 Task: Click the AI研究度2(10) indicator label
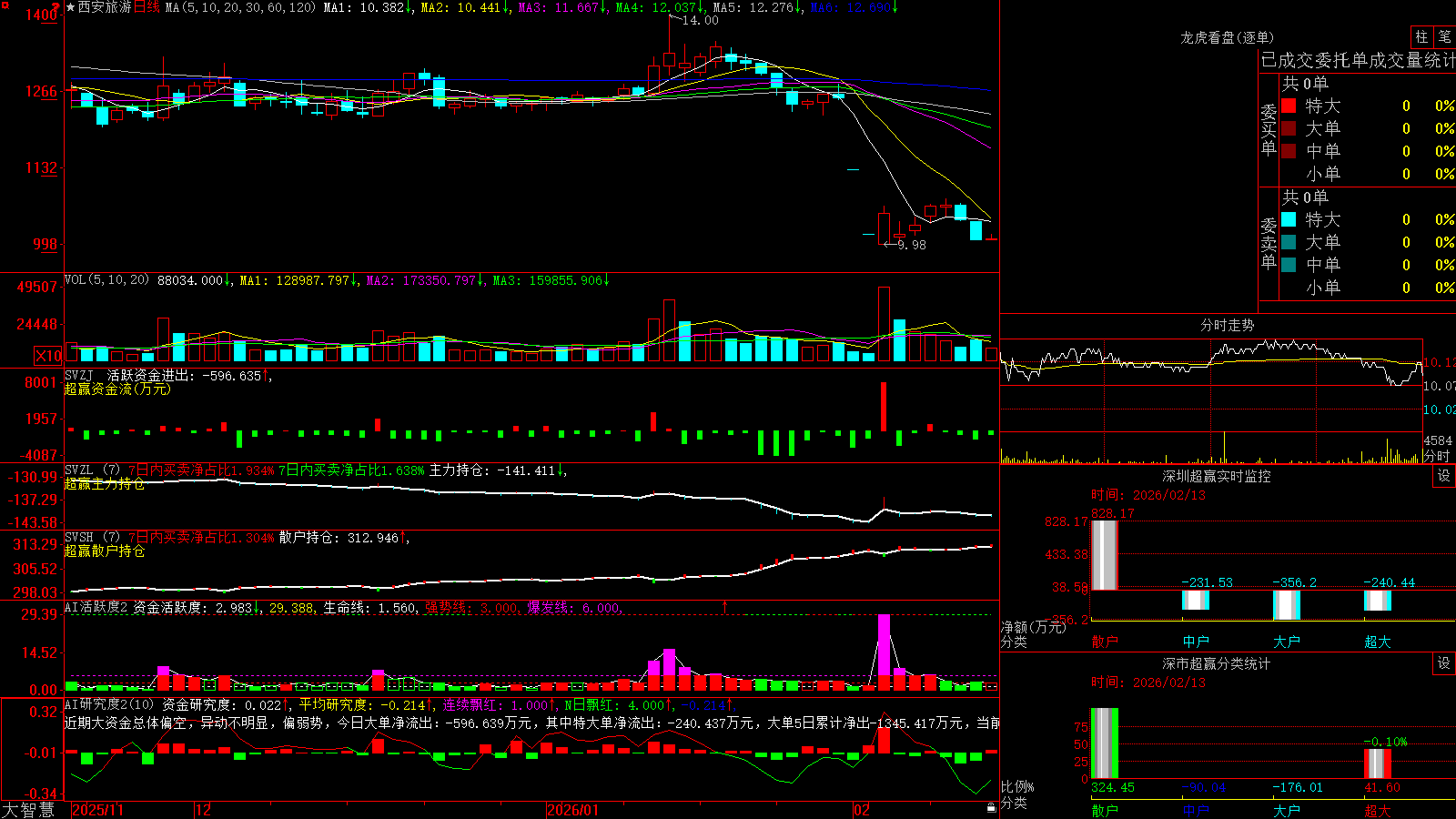[x=109, y=704]
